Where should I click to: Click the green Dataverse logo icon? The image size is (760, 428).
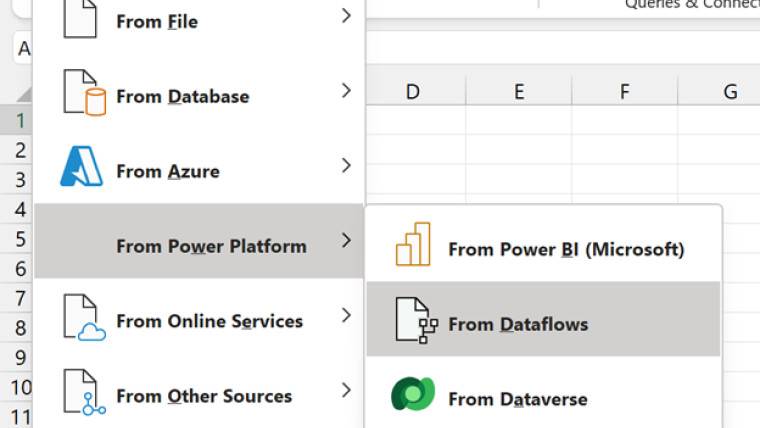coord(413,395)
